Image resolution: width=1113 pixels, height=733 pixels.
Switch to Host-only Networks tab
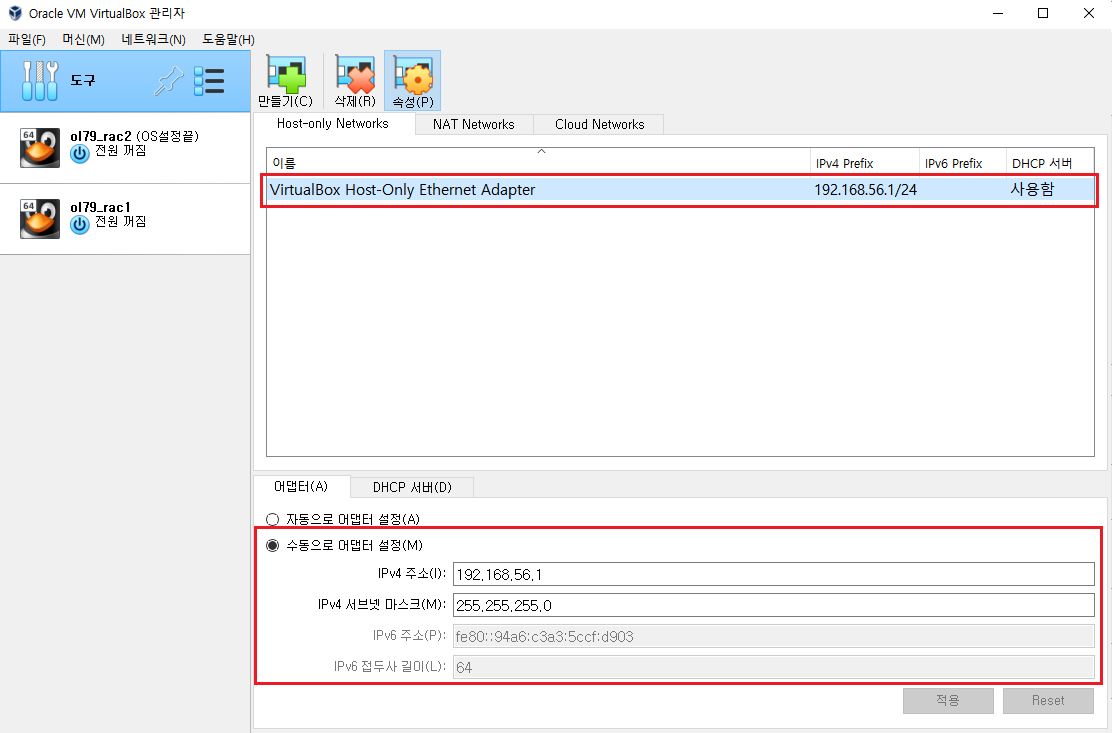click(x=333, y=123)
